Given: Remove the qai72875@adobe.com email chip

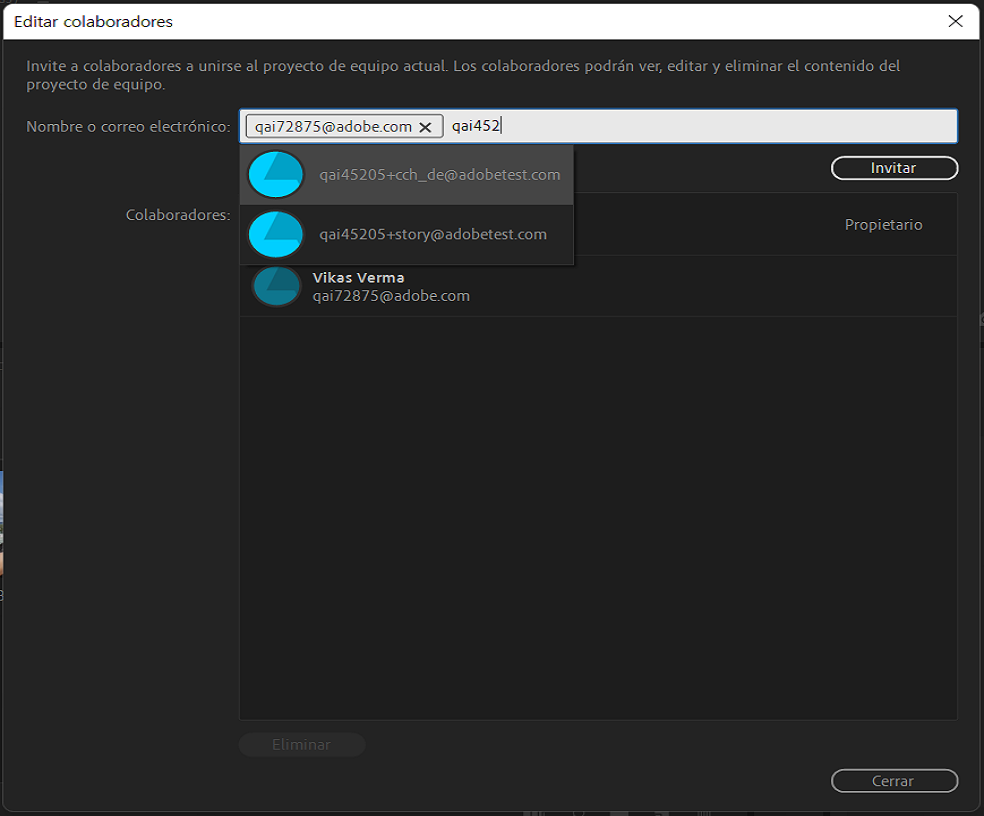Looking at the screenshot, I should click(425, 127).
